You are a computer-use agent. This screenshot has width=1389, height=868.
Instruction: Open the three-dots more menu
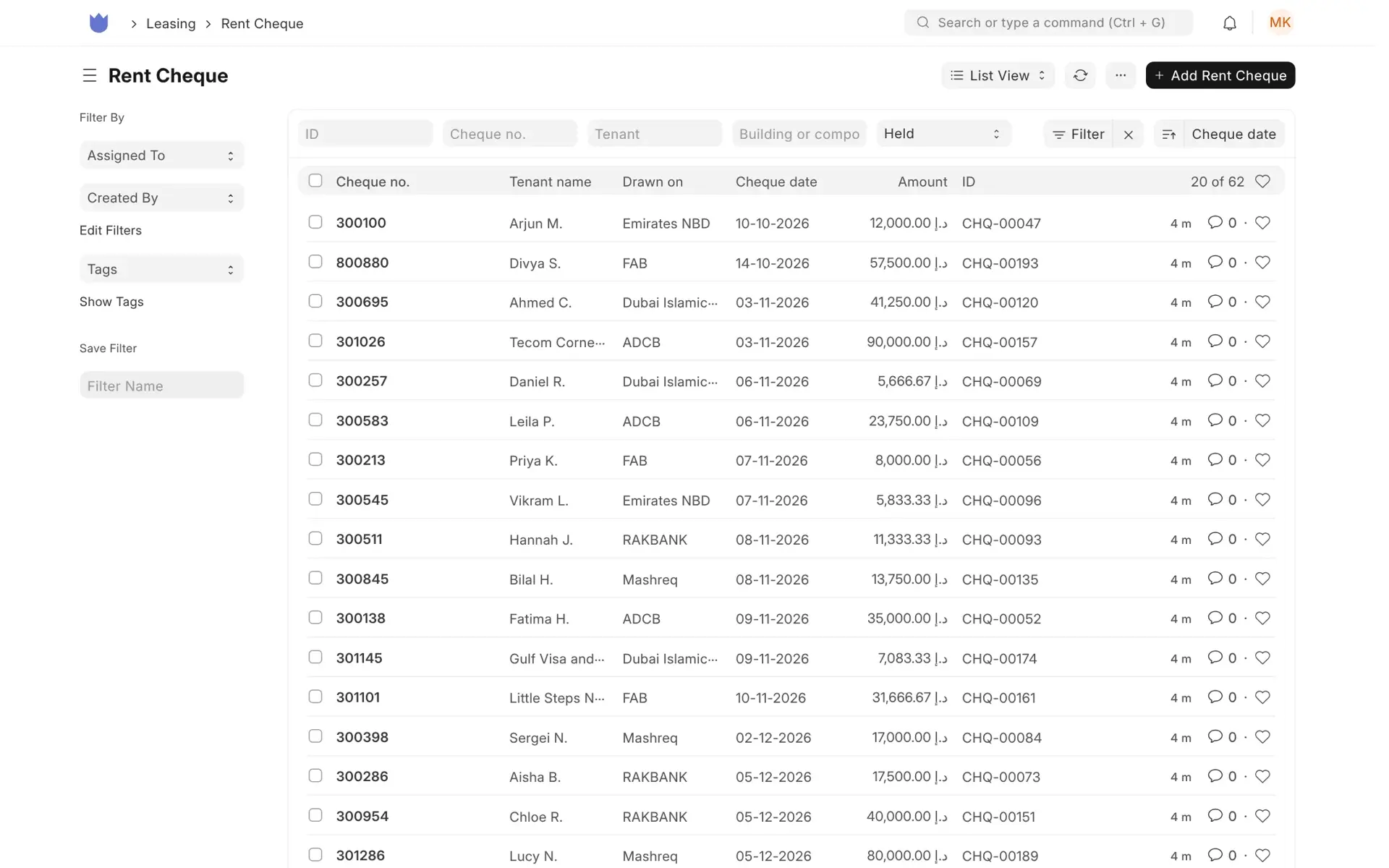(x=1121, y=75)
